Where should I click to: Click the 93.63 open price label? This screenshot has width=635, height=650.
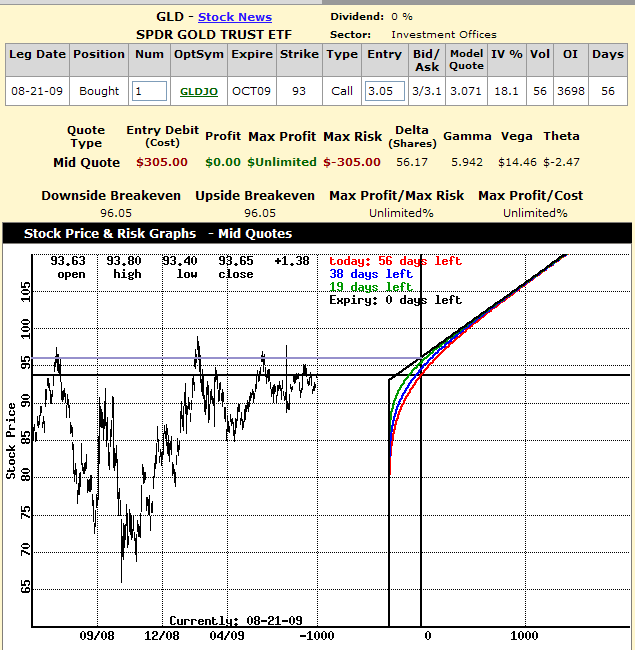[x=68, y=261]
